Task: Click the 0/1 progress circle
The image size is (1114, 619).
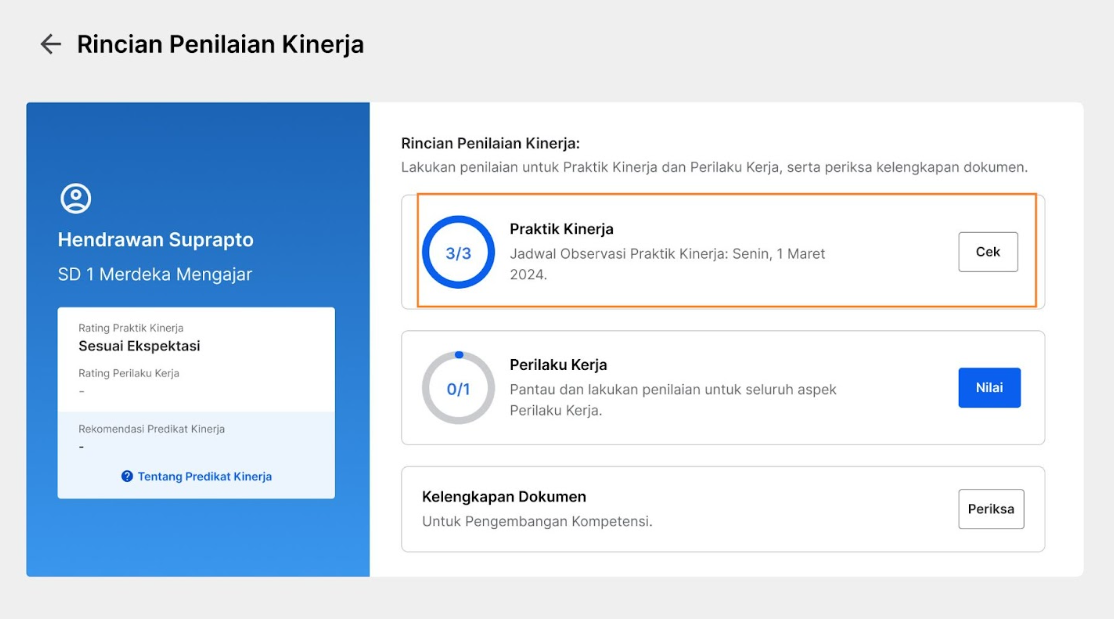Action: click(458, 388)
